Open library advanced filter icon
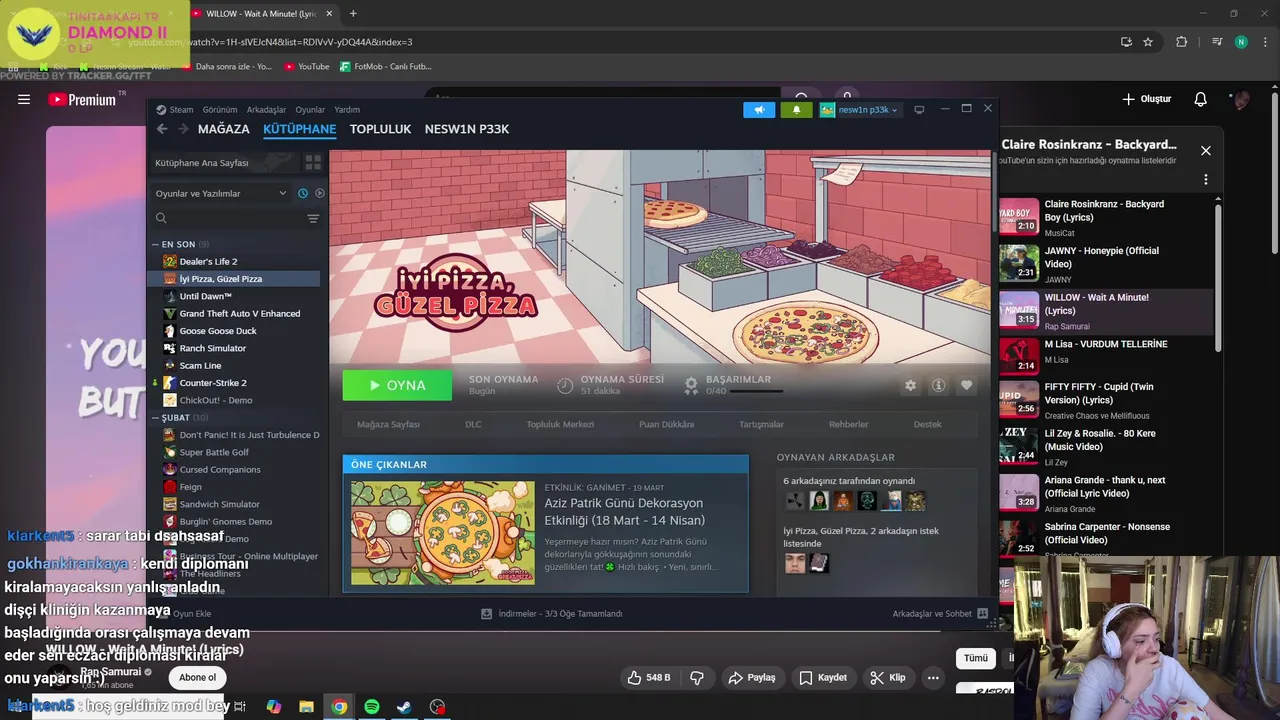Screen dimensions: 1280x720 coord(313,218)
